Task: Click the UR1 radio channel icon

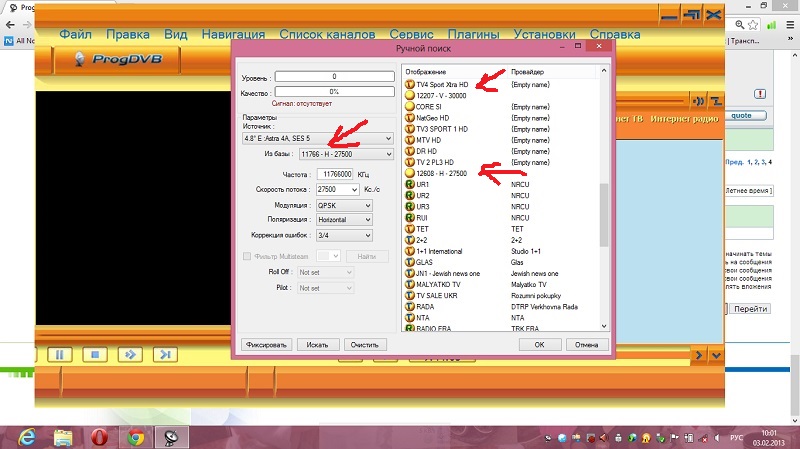Action: (409, 184)
